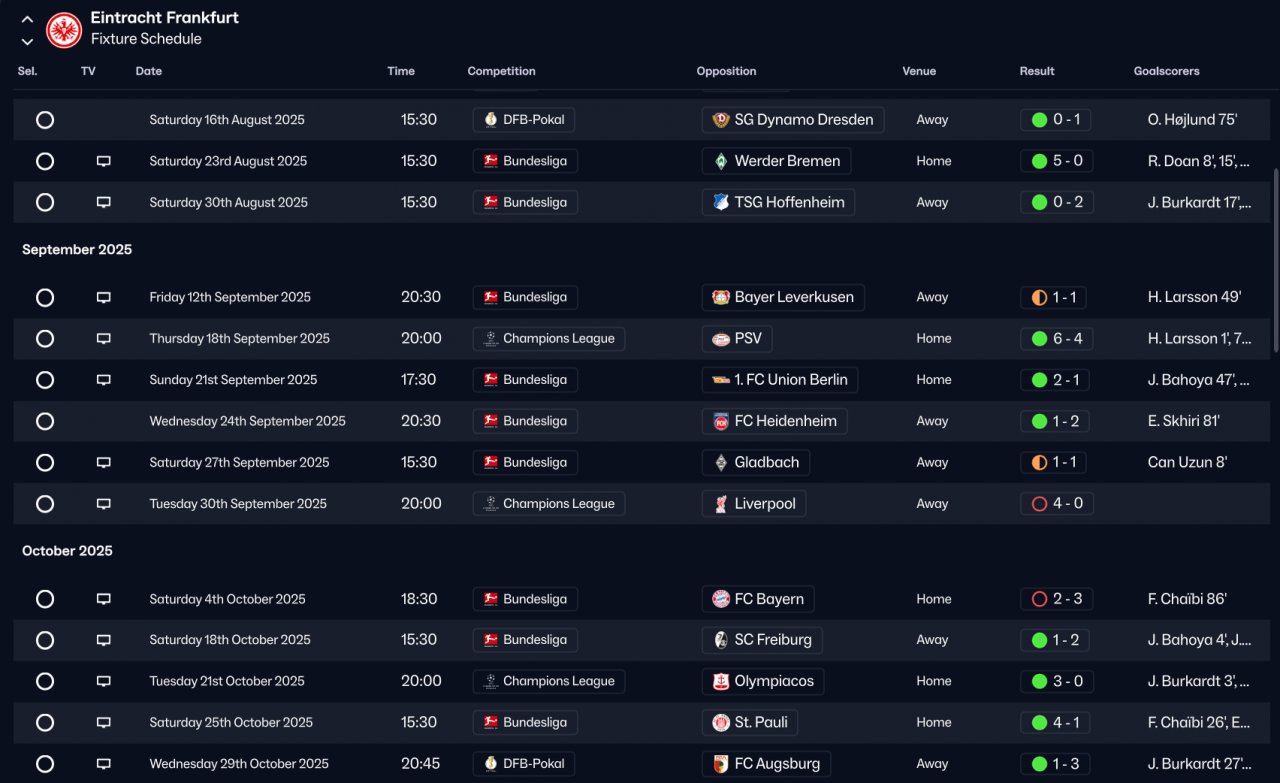Click the TV icon on the Bayer Leverkusen row
The image size is (1280, 783).
pos(103,297)
